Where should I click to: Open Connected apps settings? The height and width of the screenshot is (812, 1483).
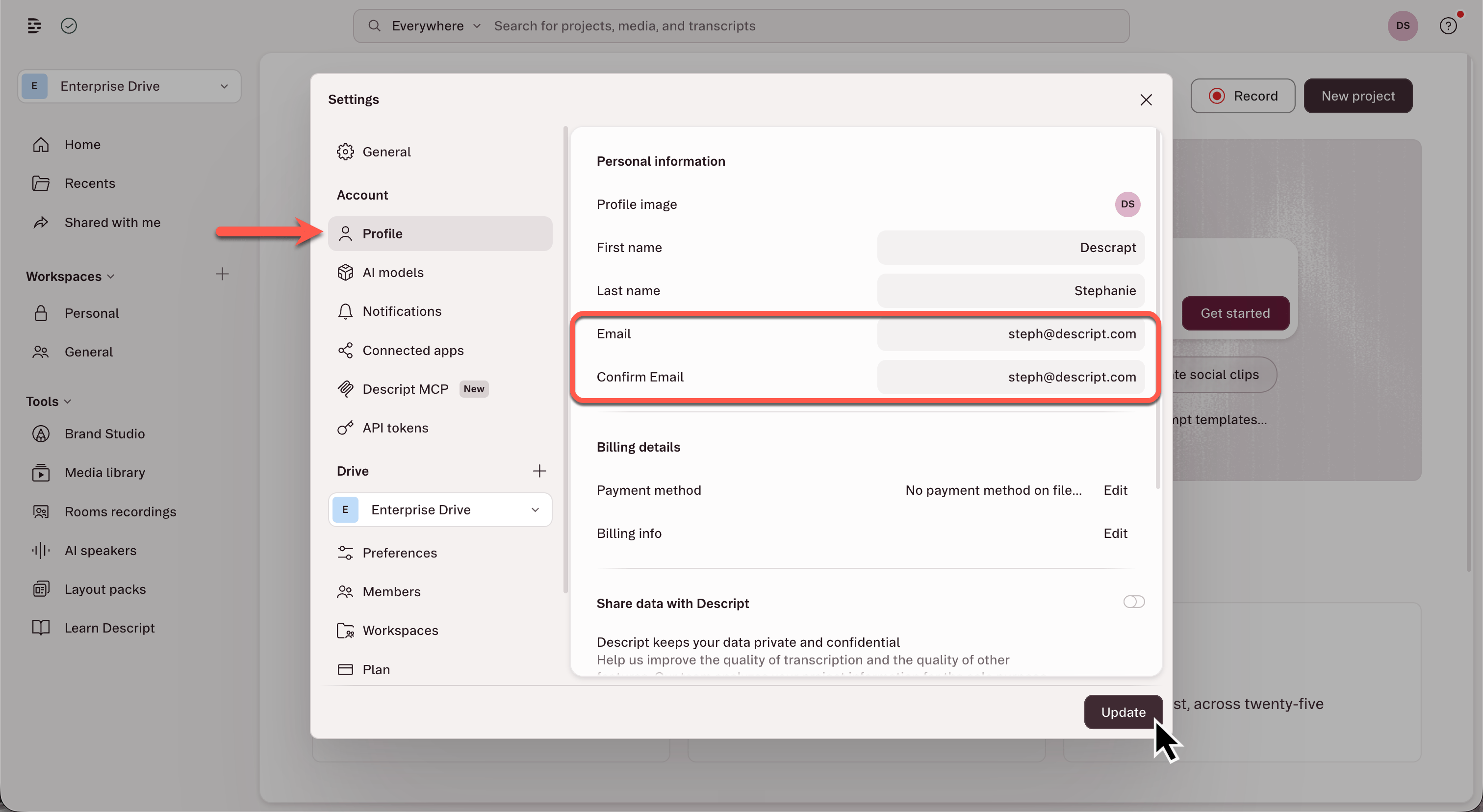click(x=440, y=351)
